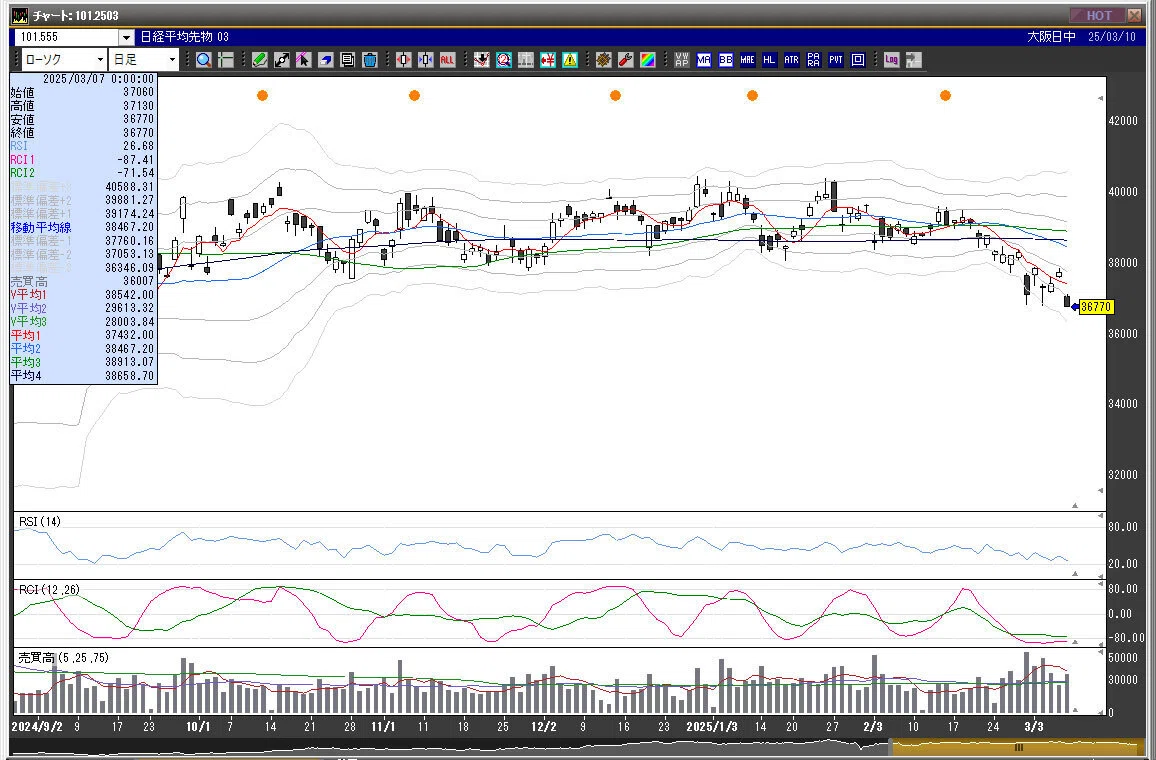
Task: Click the gray bar chart icon
Action: coord(526,60)
